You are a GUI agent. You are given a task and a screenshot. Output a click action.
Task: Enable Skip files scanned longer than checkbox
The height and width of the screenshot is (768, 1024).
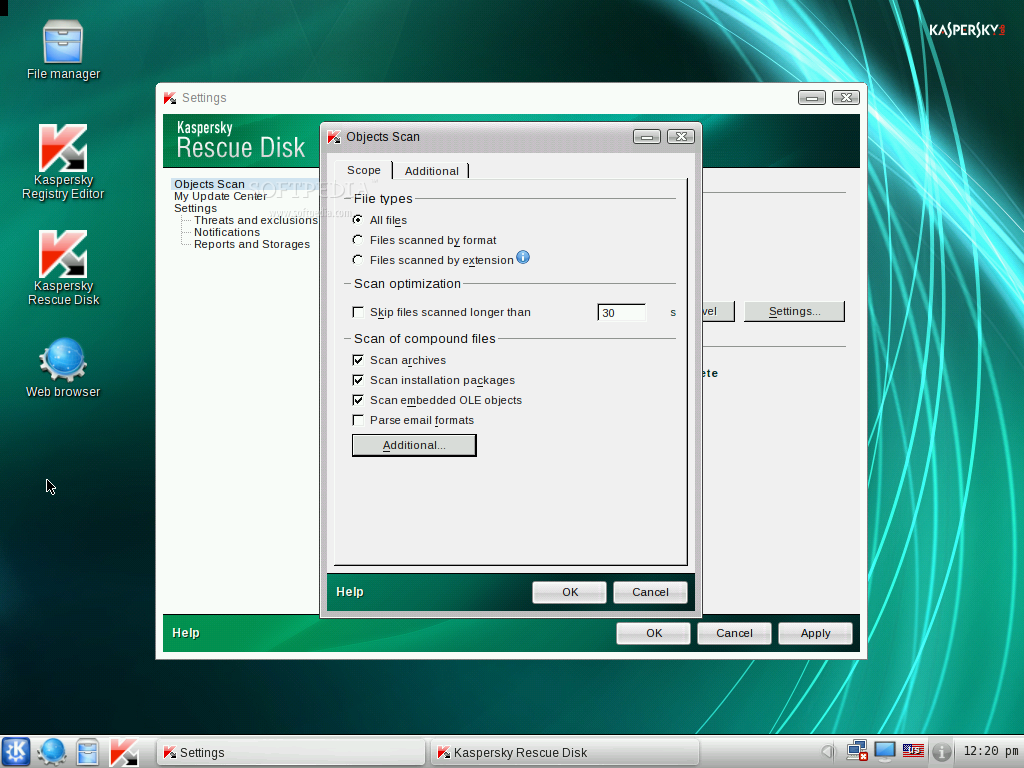pyautogui.click(x=358, y=312)
